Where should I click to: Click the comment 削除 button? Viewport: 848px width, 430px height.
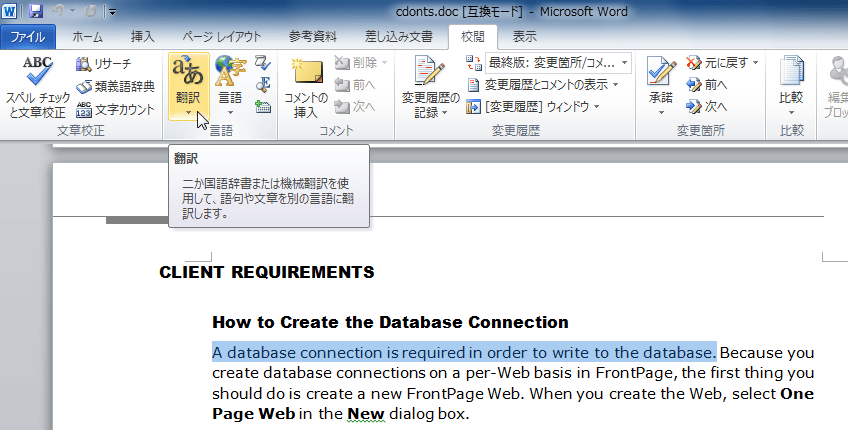click(356, 63)
